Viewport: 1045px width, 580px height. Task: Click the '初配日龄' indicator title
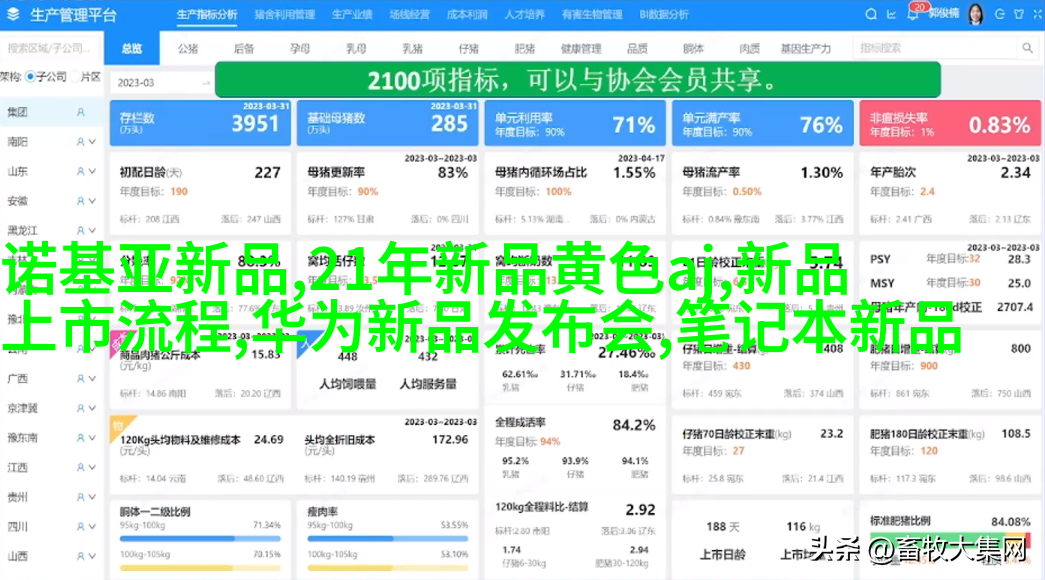pyautogui.click(x=141, y=172)
